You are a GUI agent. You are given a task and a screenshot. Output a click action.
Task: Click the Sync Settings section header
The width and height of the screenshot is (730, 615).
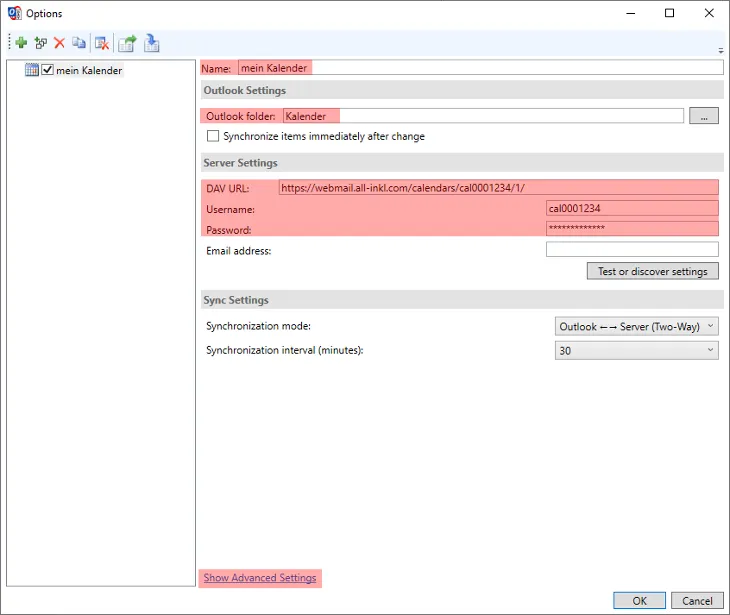462,300
